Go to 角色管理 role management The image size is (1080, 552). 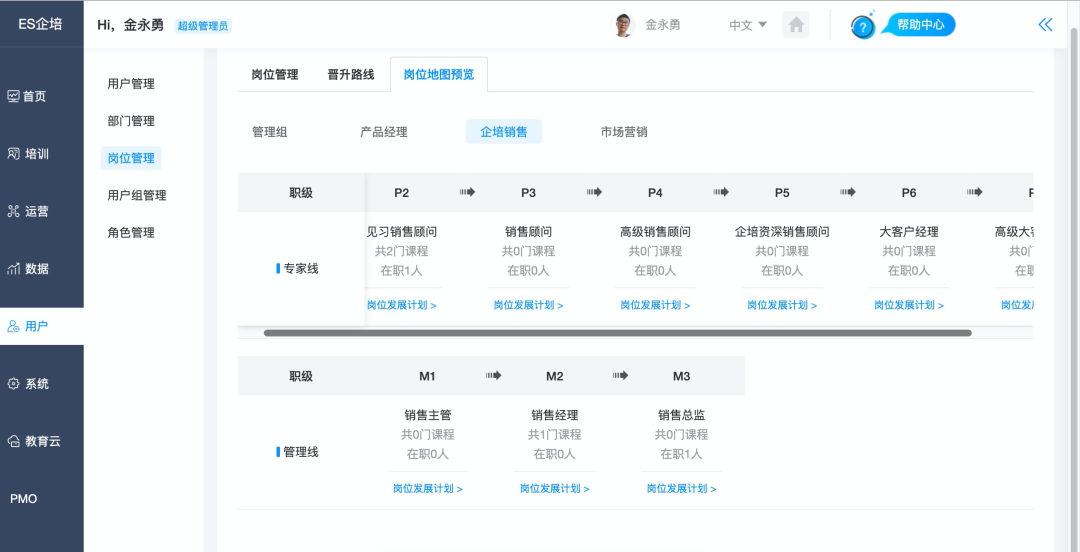click(131, 232)
